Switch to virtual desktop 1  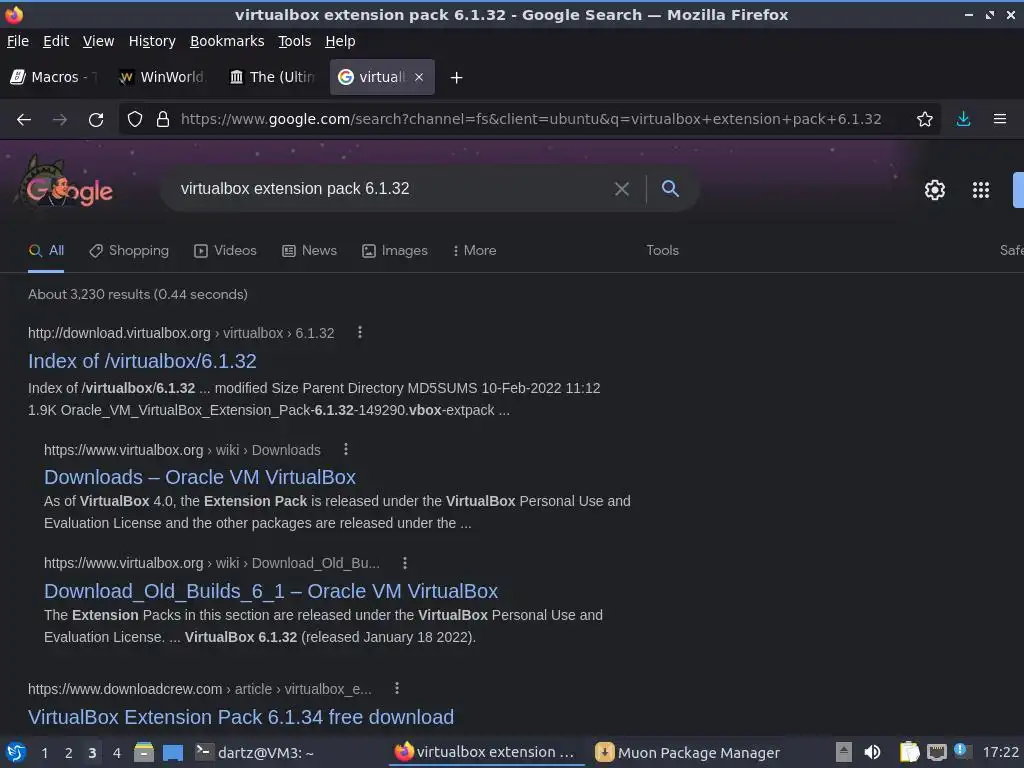[44, 753]
